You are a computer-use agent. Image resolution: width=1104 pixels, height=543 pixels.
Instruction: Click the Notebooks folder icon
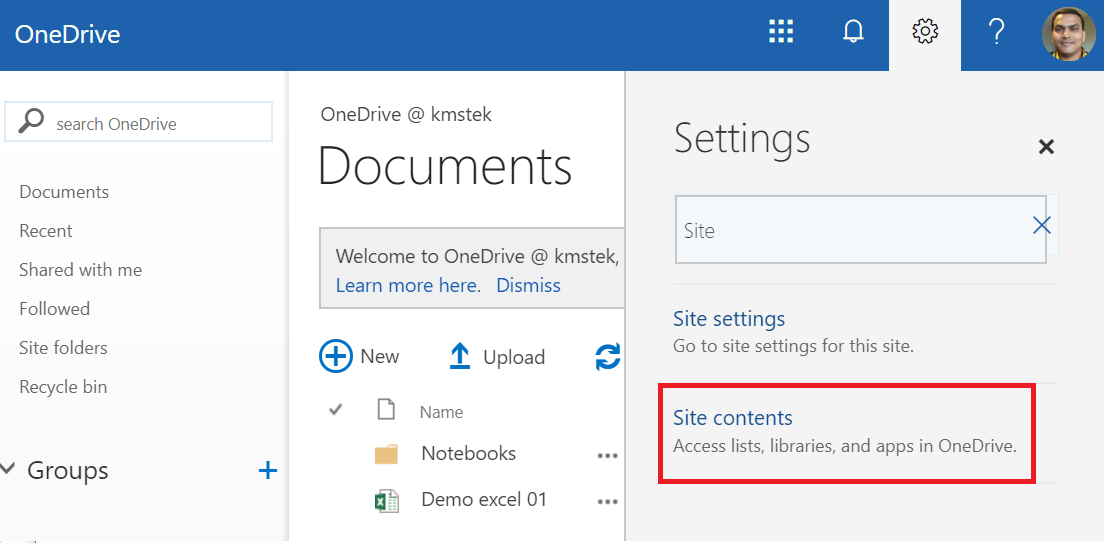point(386,454)
